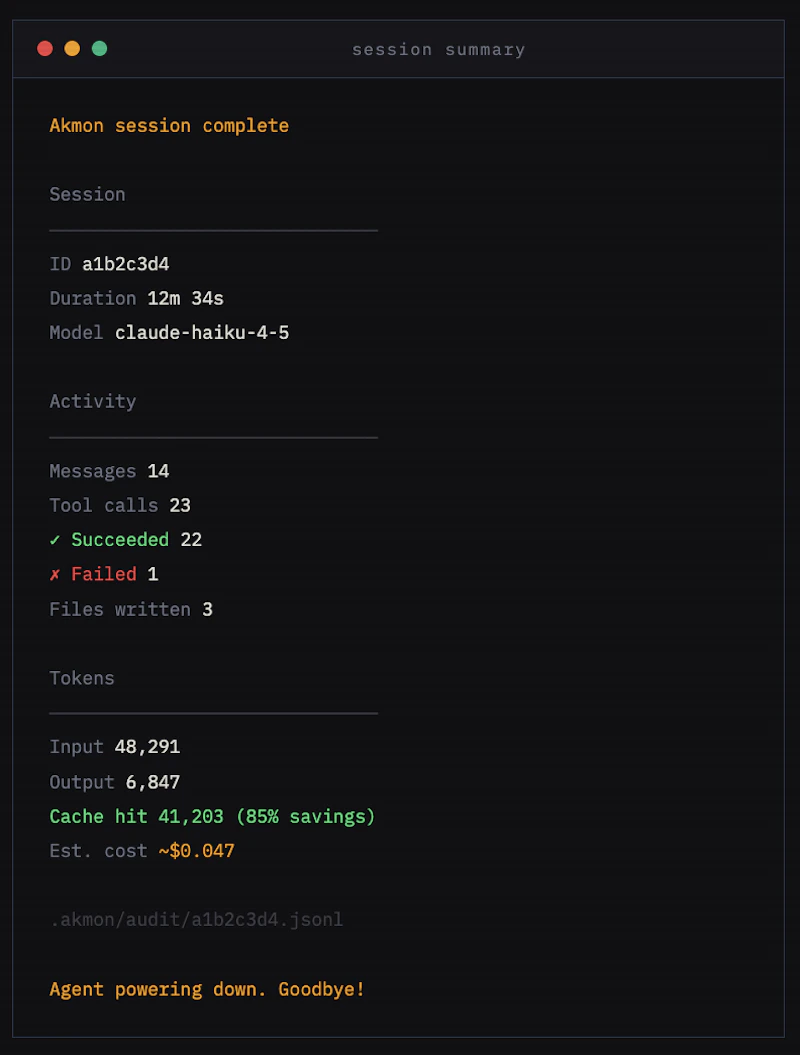Viewport: 800px width, 1055px height.
Task: Click the model name claude-haiku-4-5
Action: (x=202, y=332)
